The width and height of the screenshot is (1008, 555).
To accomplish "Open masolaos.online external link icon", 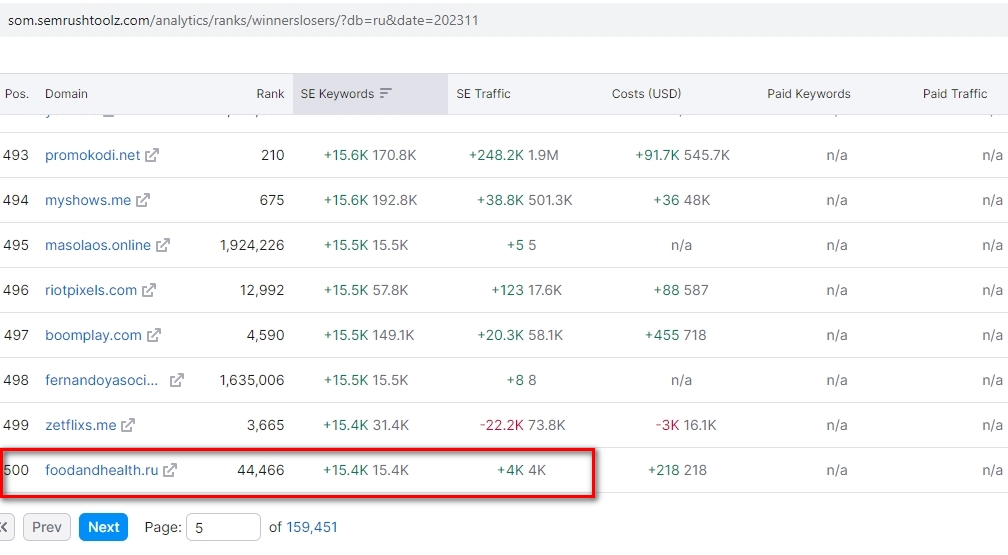I will click(x=163, y=245).
